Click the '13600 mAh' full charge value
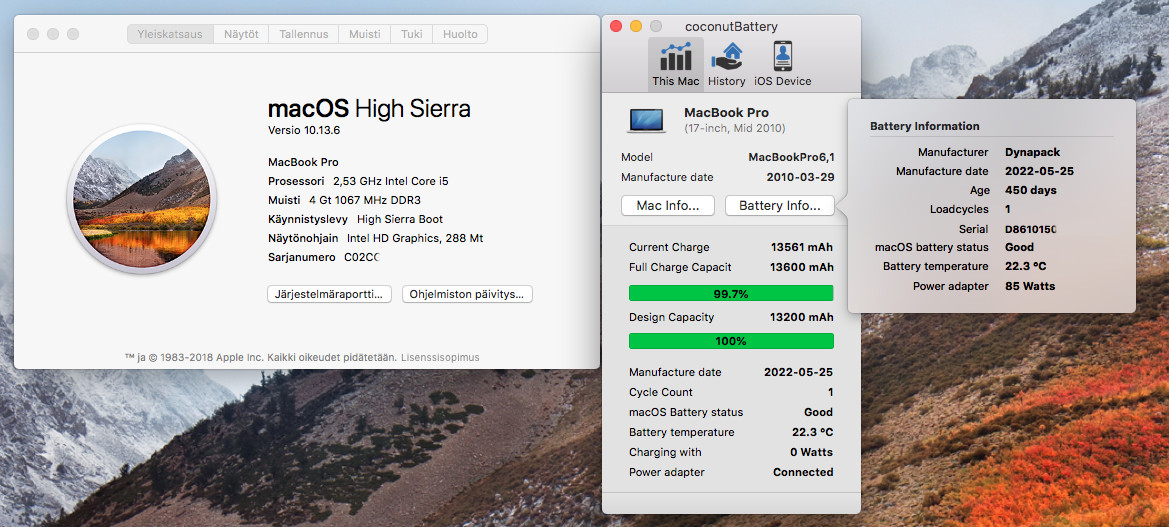This screenshot has width=1169, height=527. point(801,267)
